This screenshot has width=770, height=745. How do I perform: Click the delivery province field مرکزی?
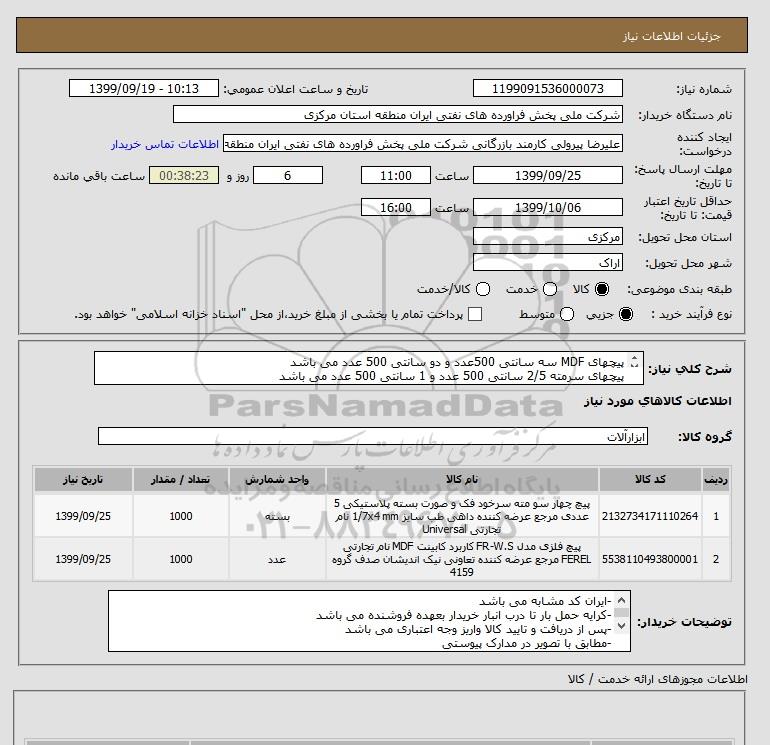pos(548,237)
